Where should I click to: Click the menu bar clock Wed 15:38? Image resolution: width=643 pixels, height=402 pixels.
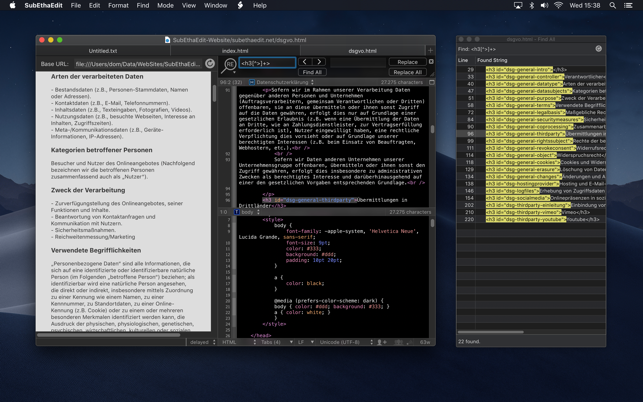tap(584, 5)
